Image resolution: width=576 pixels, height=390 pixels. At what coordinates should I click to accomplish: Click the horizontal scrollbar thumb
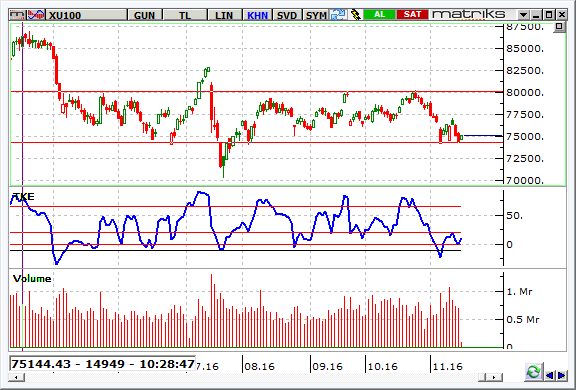click(483, 377)
